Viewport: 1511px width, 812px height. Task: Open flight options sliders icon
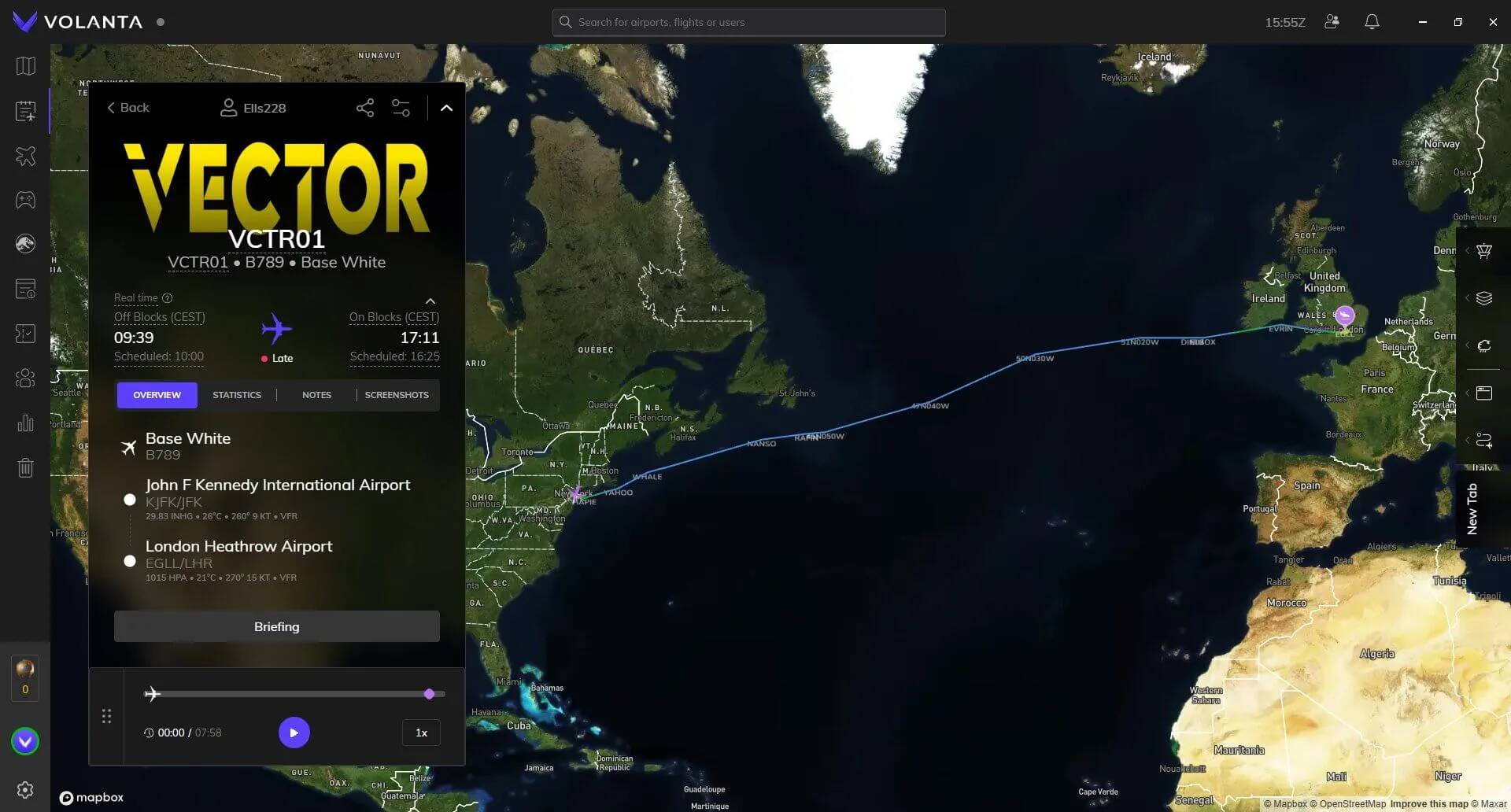[401, 108]
